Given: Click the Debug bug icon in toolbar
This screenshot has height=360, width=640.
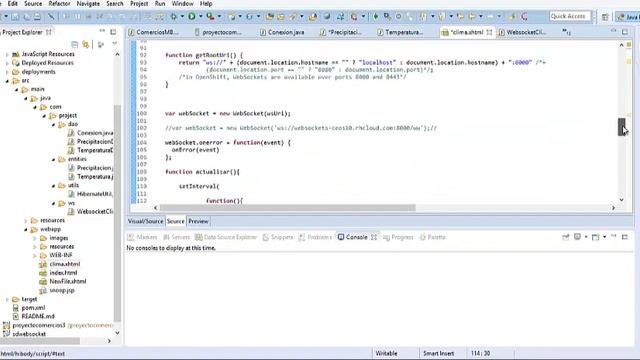Looking at the screenshot, I should 174,16.
